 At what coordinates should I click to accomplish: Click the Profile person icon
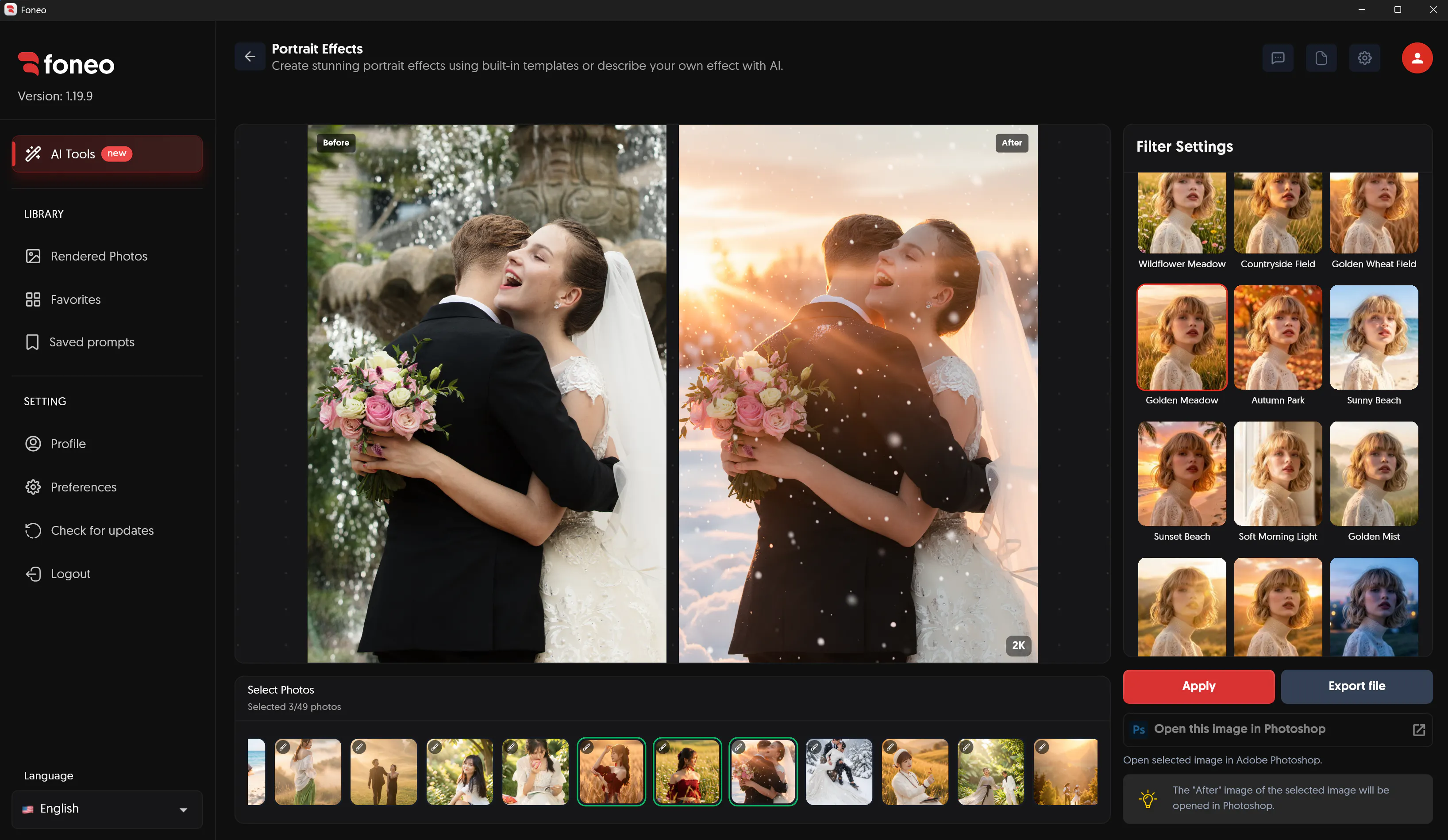coord(33,444)
